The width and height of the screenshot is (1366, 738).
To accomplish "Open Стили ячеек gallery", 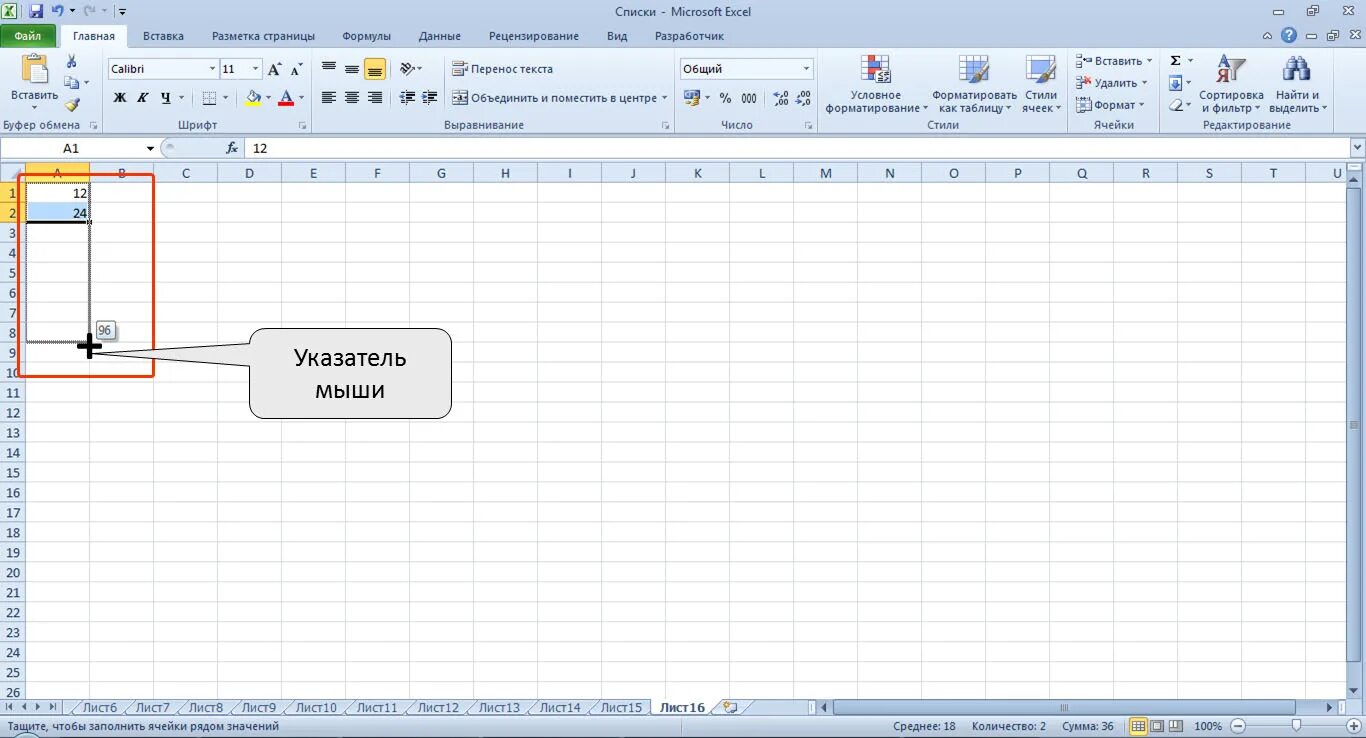I will click(1041, 84).
